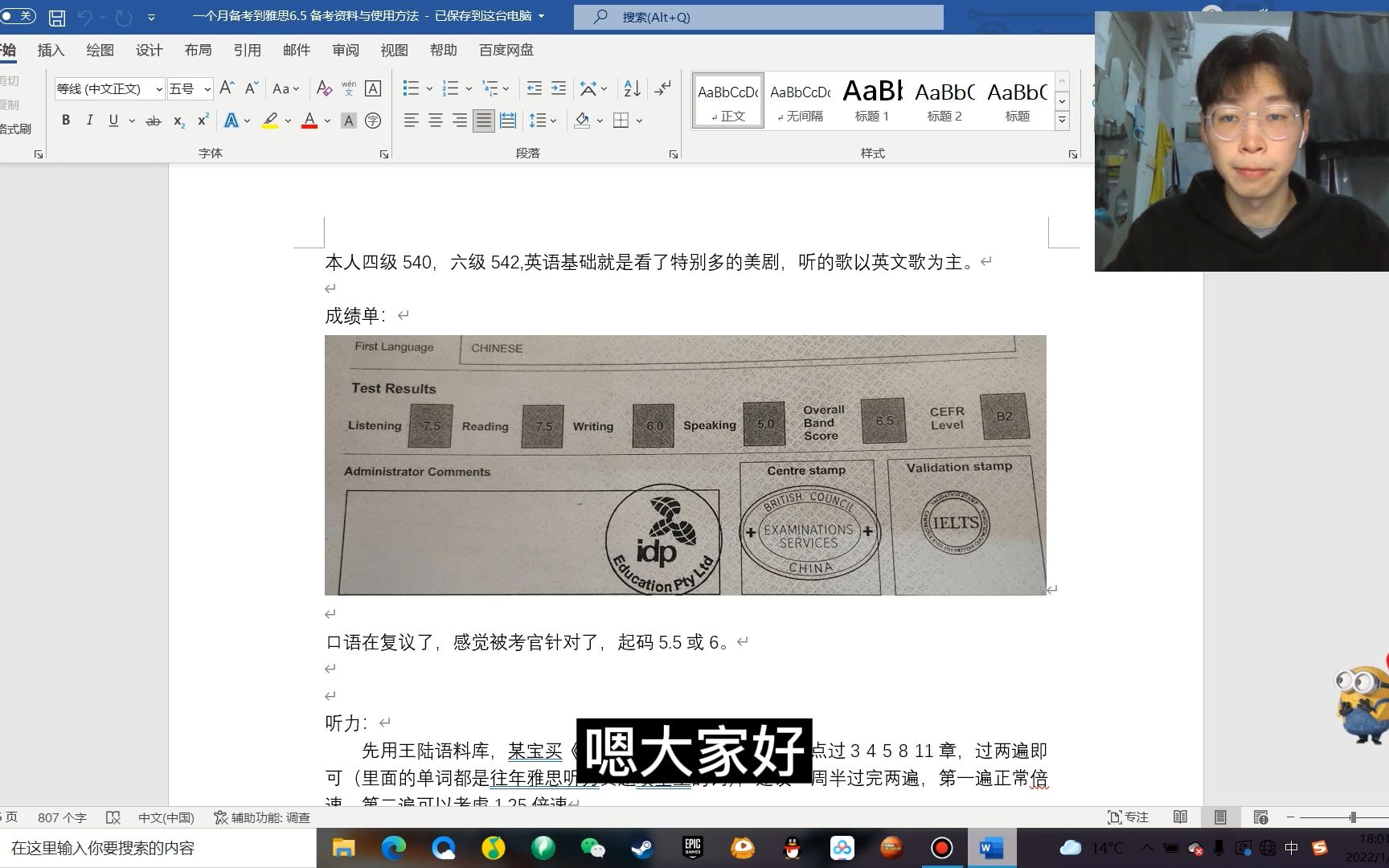This screenshot has width=1389, height=868.
Task: Click the phonetic guide wén icon
Action: 349,88
